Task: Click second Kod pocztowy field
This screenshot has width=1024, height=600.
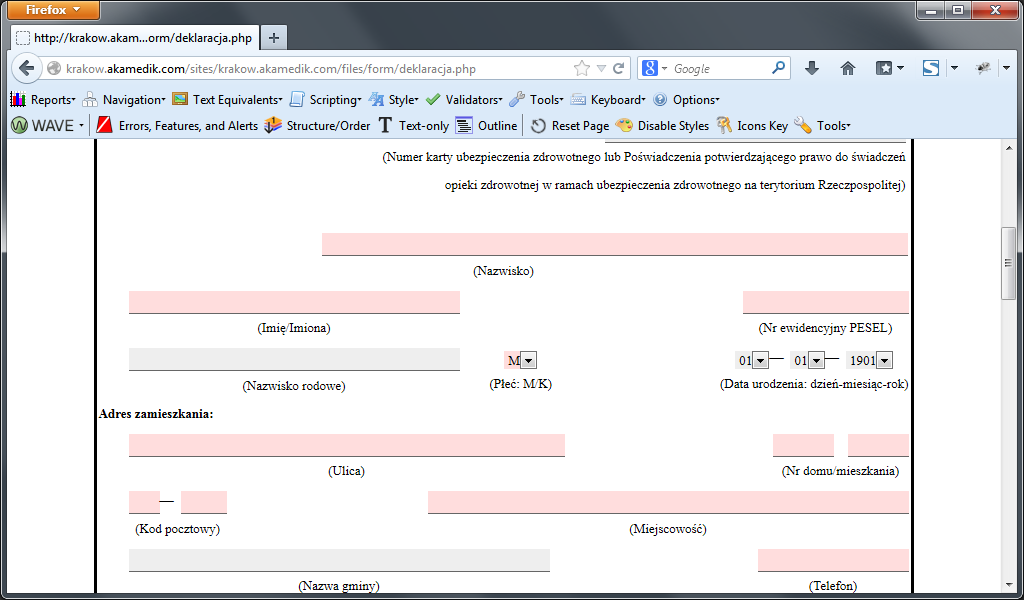Action: (x=204, y=502)
